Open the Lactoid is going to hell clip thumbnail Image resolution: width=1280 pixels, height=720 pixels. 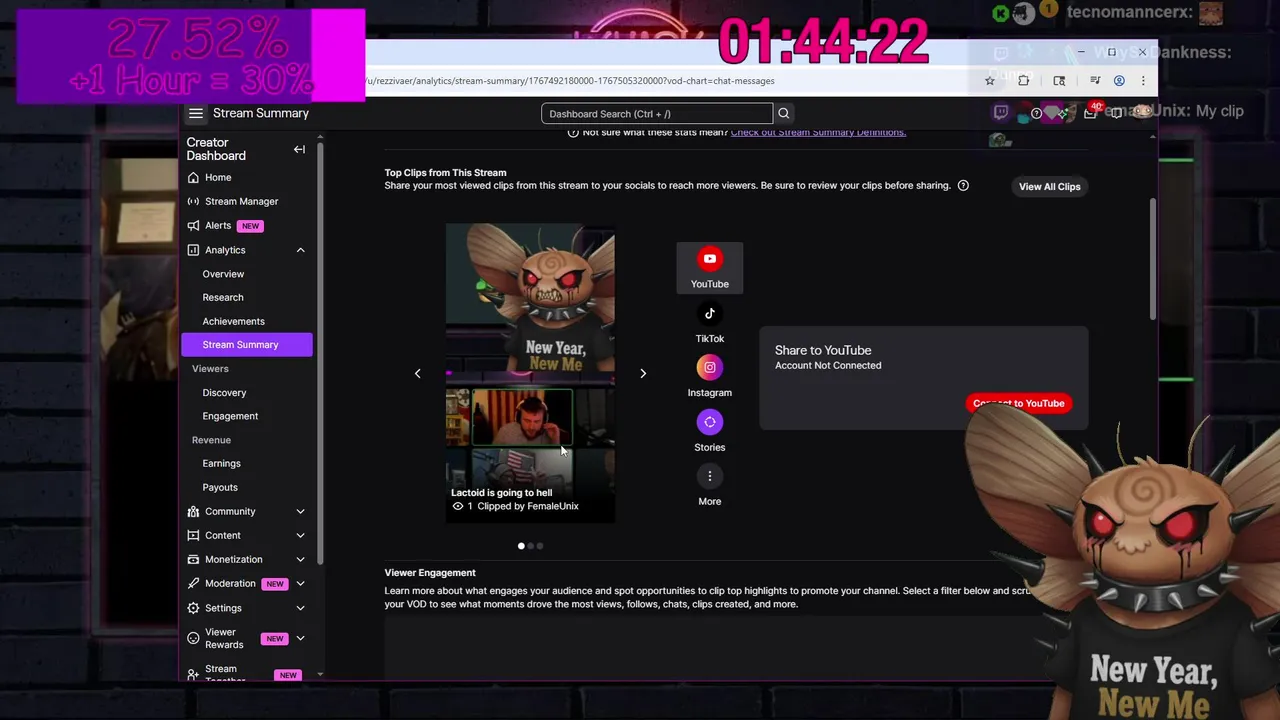coord(530,372)
